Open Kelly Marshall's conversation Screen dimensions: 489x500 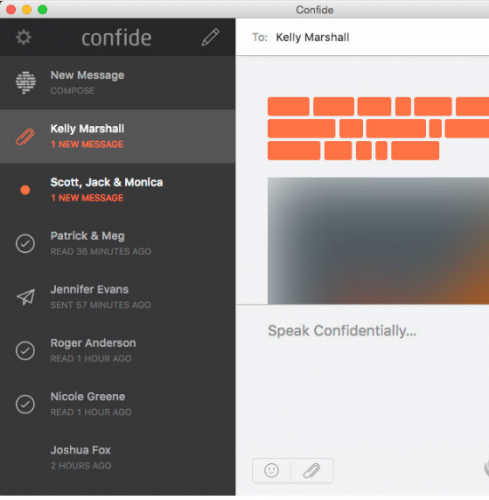[118, 136]
